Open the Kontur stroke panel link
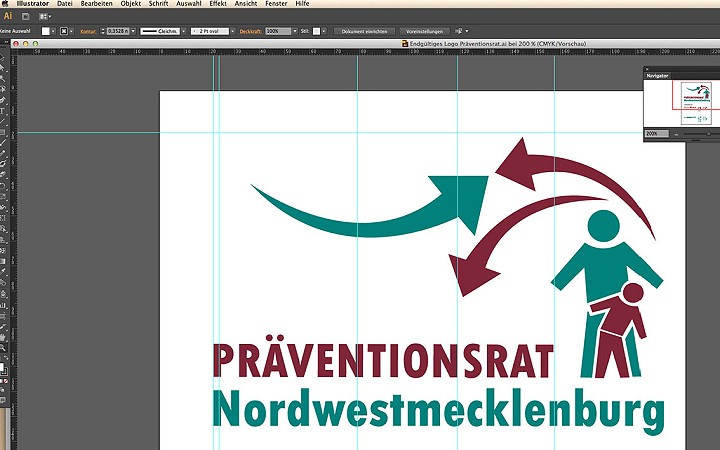720x450 pixels. pyautogui.click(x=88, y=32)
